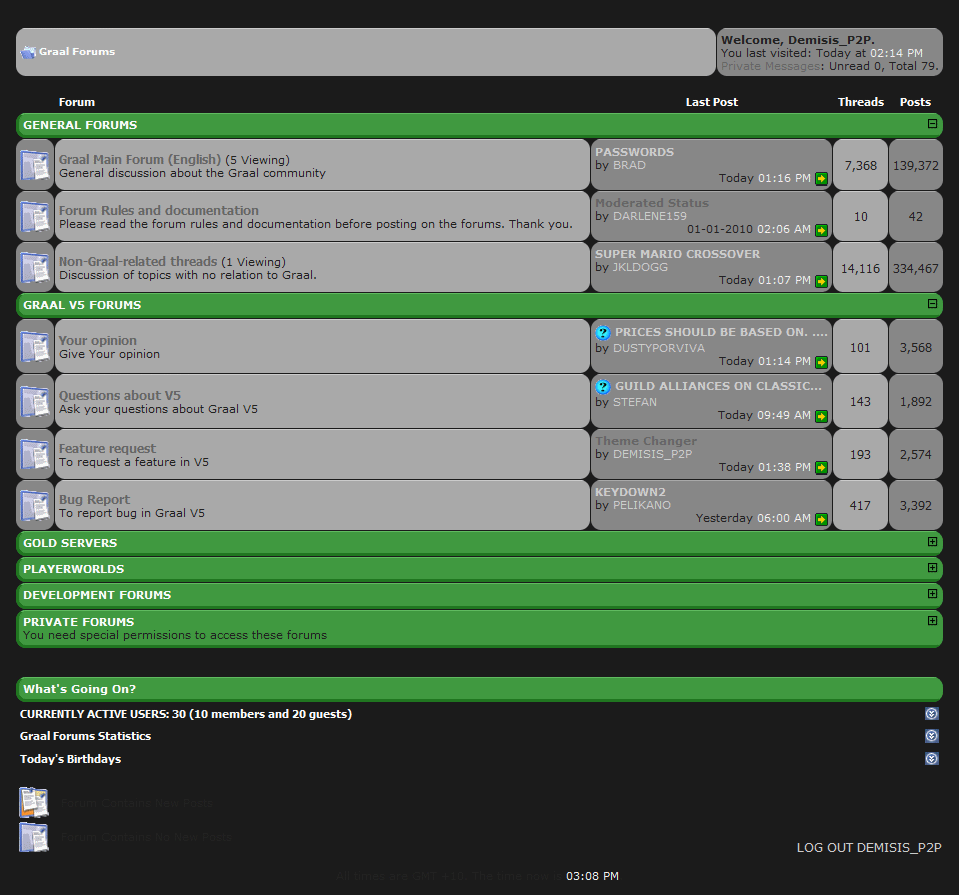Click question icon beside PRICES SHOULD BE BASED ON
Screen dimensions: 959x895
coord(603,333)
